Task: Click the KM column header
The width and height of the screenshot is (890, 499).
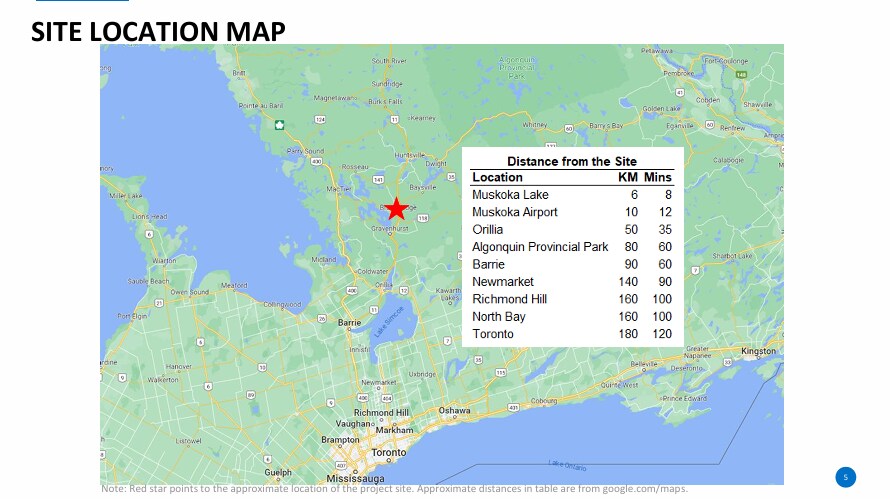Action: click(628, 177)
